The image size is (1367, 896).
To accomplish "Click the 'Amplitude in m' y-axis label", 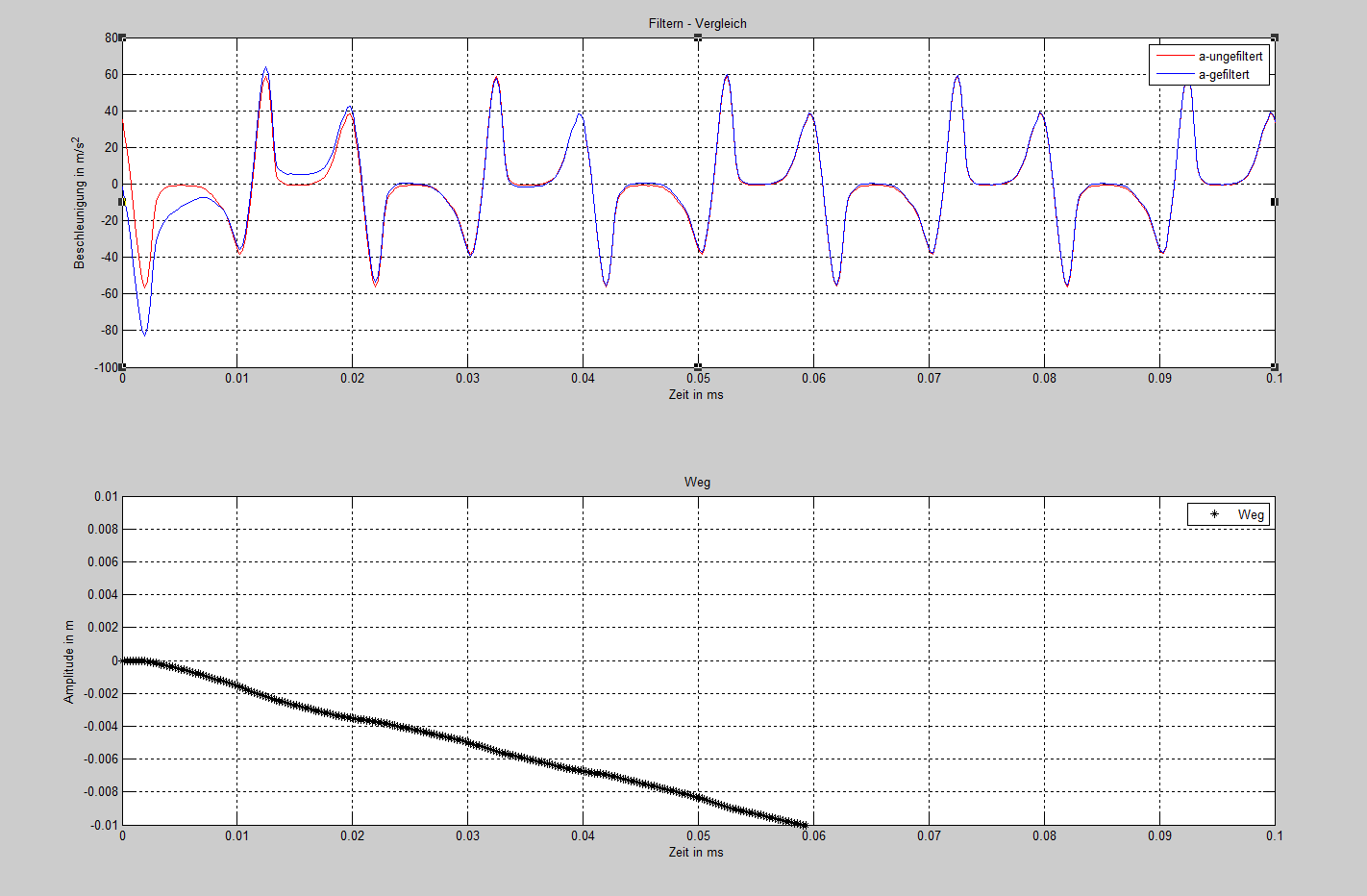I will [x=69, y=661].
